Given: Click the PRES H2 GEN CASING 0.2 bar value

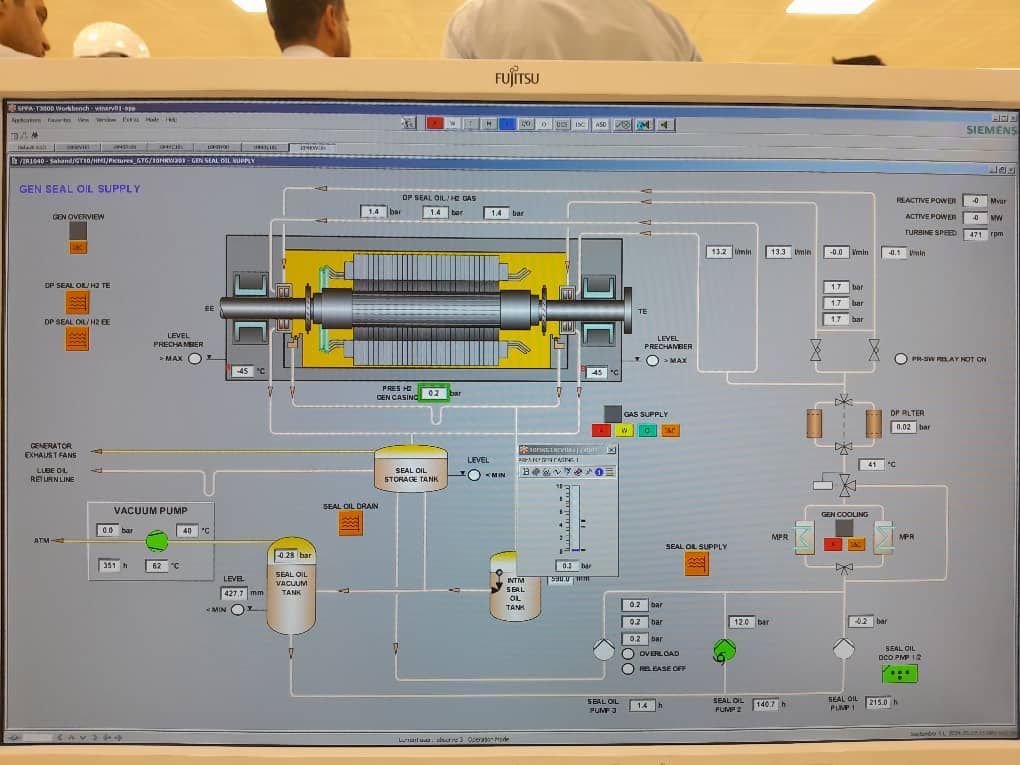Looking at the screenshot, I should tap(434, 393).
